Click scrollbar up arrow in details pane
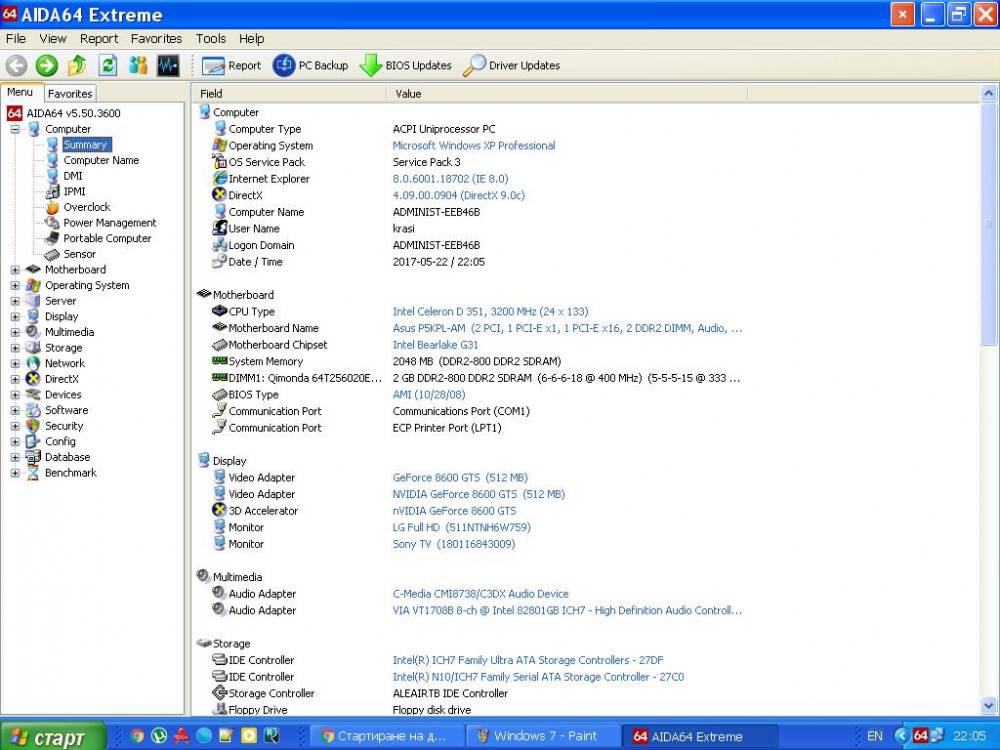This screenshot has width=1000, height=750. point(989,94)
